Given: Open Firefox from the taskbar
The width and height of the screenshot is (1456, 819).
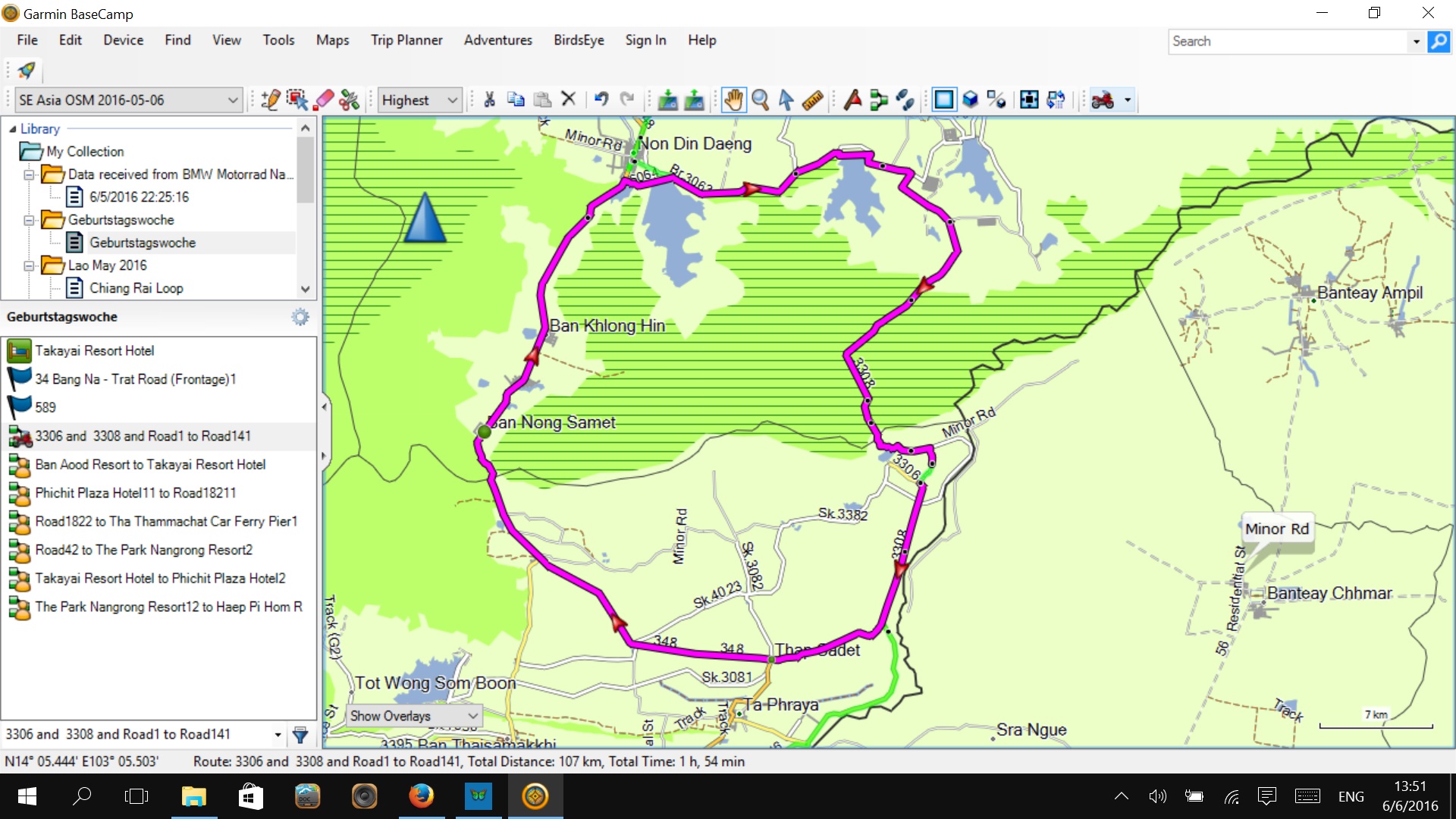Looking at the screenshot, I should (x=421, y=796).
